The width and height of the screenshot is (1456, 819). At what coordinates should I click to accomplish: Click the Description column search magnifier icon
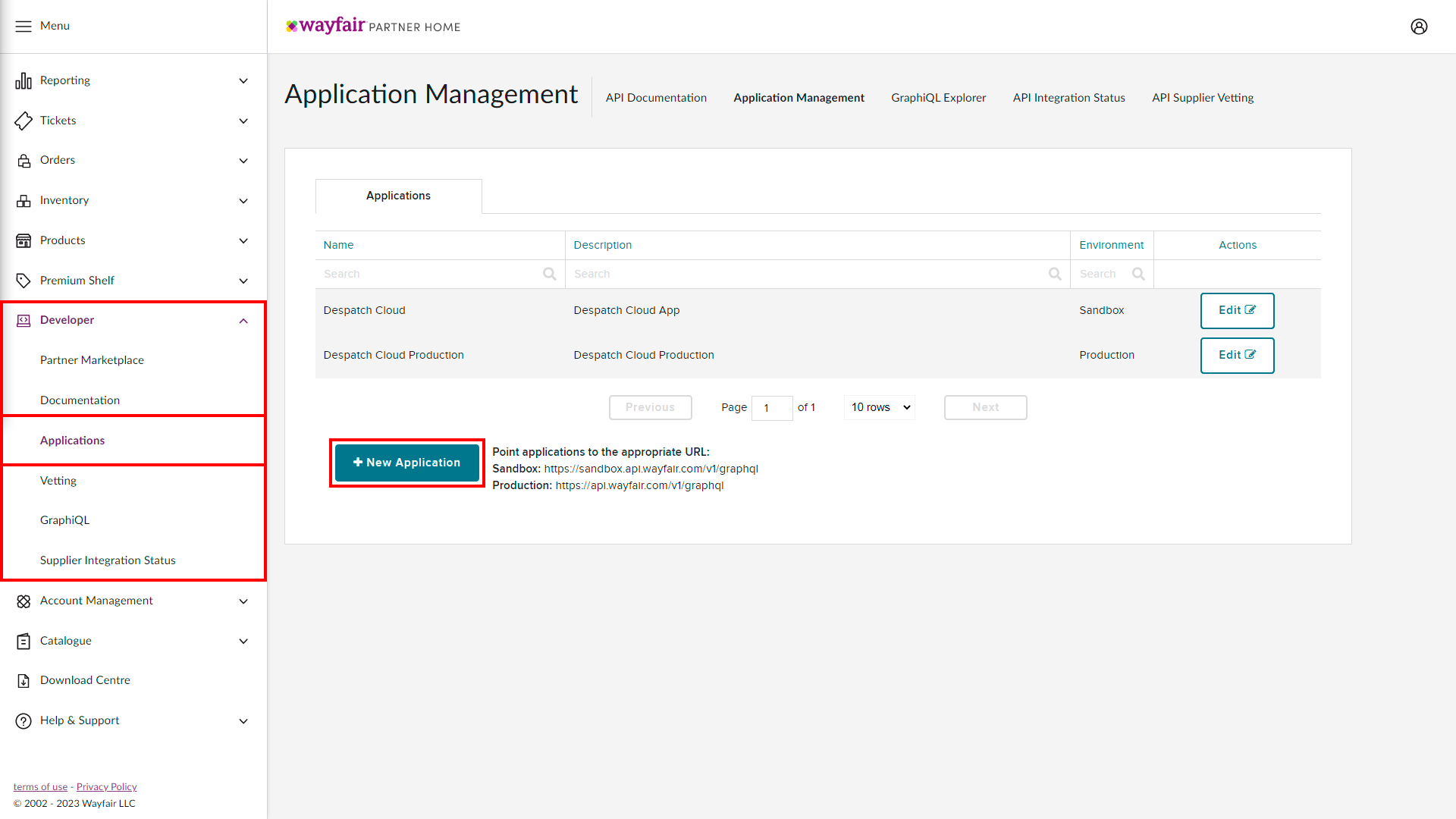coord(1055,275)
